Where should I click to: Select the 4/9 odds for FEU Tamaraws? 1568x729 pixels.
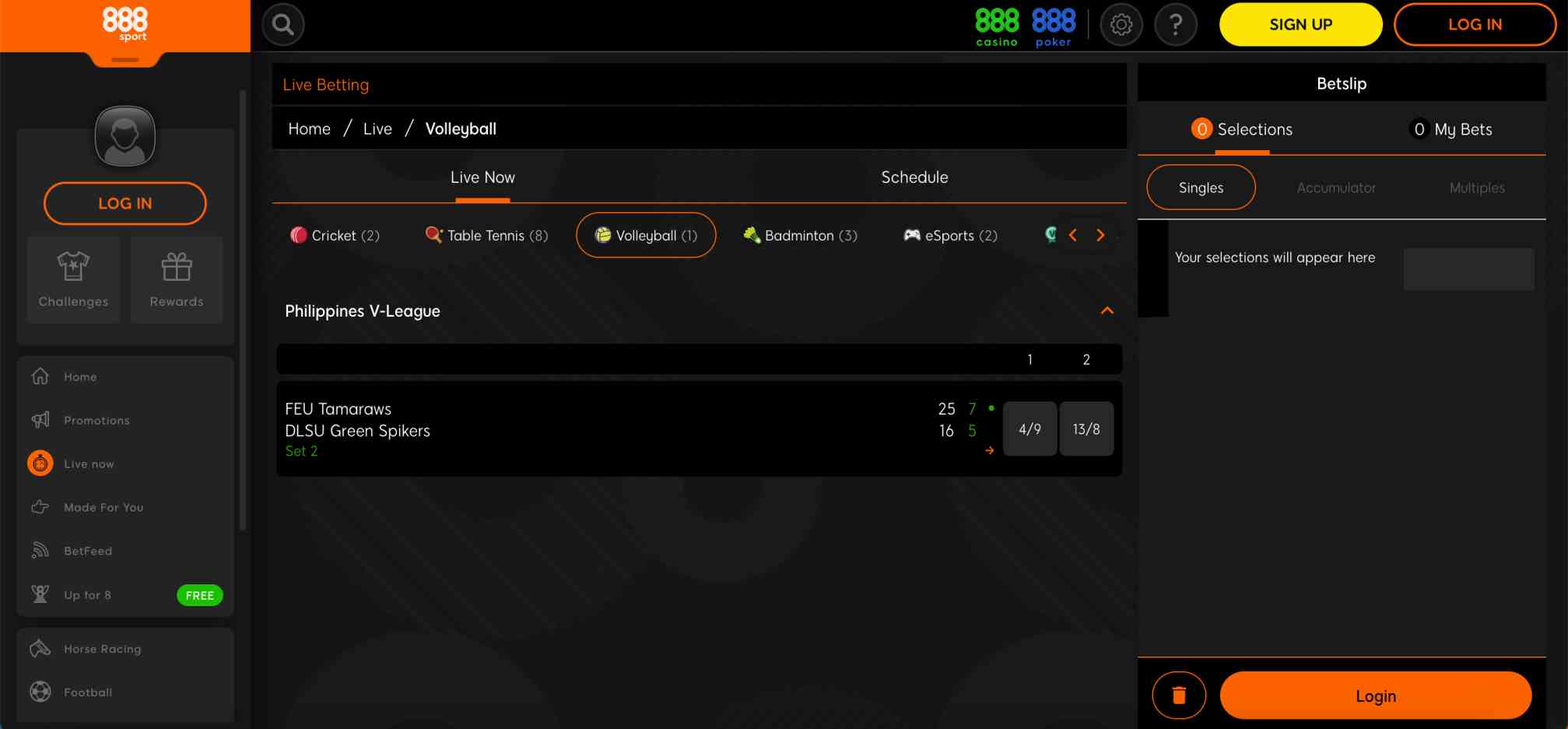click(1030, 428)
